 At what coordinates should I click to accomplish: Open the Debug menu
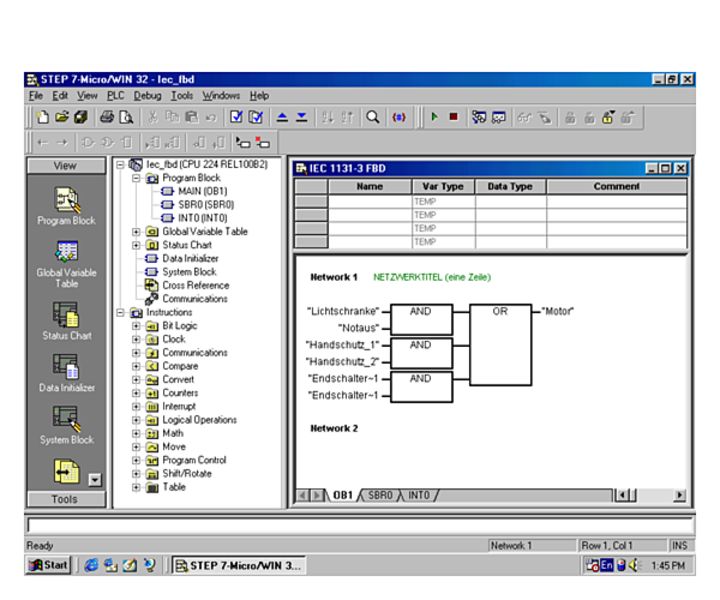147,95
